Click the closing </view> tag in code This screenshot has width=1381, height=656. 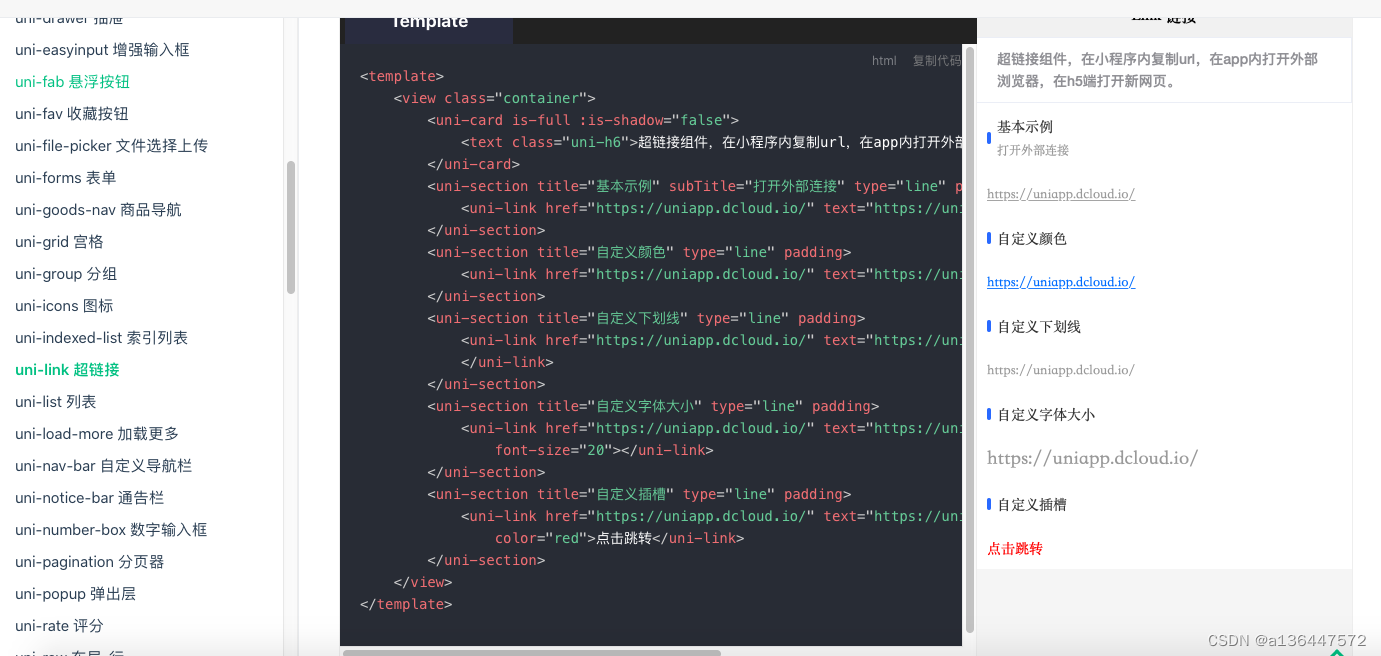[x=423, y=582]
